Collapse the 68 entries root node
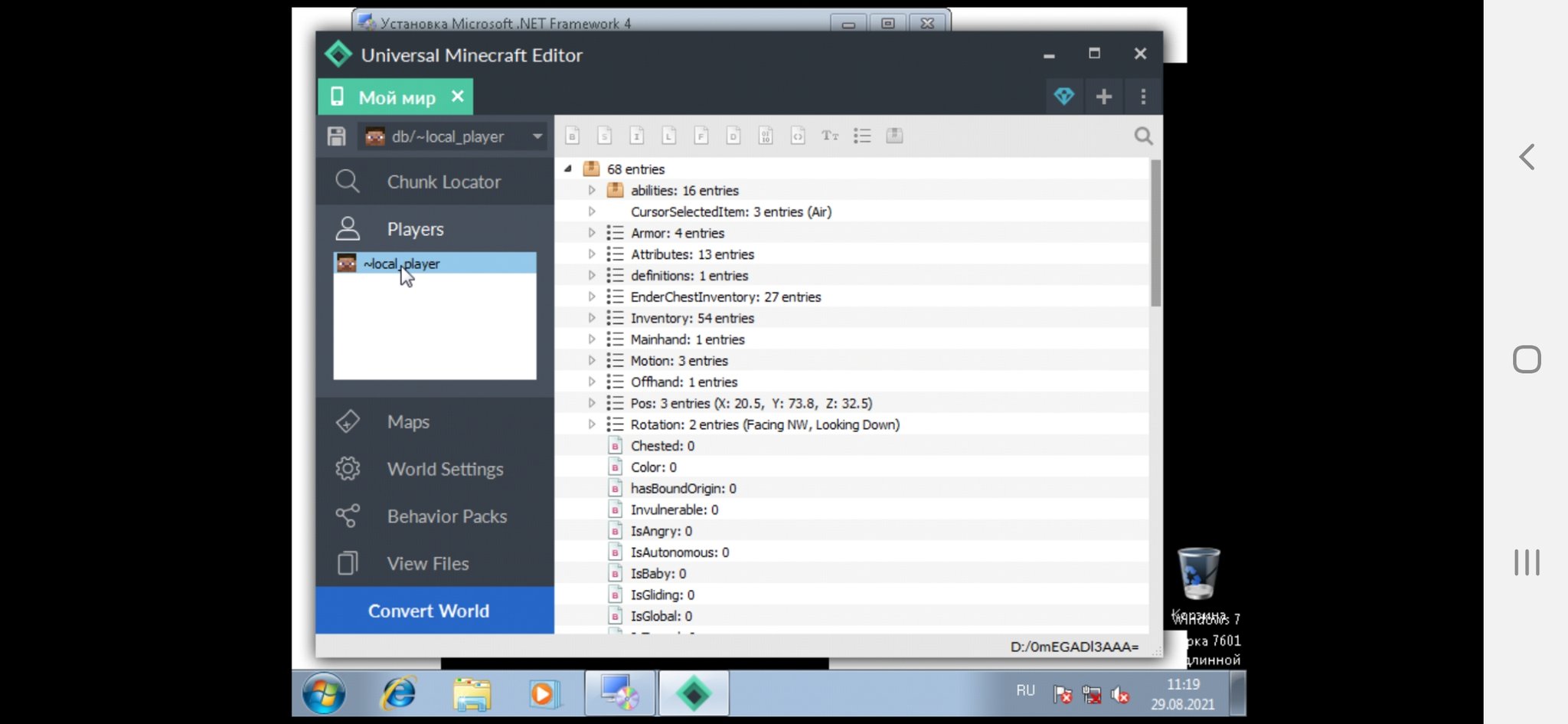The image size is (1568, 724). pyautogui.click(x=568, y=169)
